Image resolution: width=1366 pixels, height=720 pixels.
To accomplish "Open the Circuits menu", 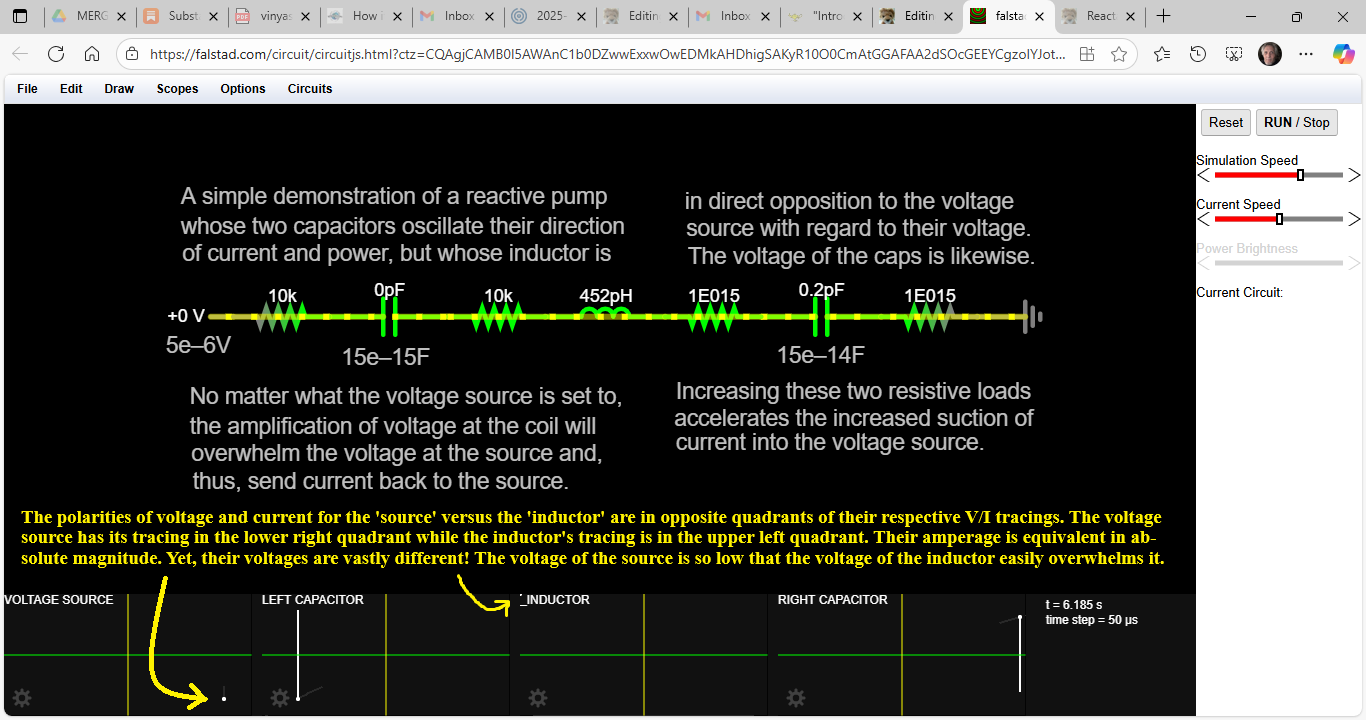I will [x=310, y=89].
